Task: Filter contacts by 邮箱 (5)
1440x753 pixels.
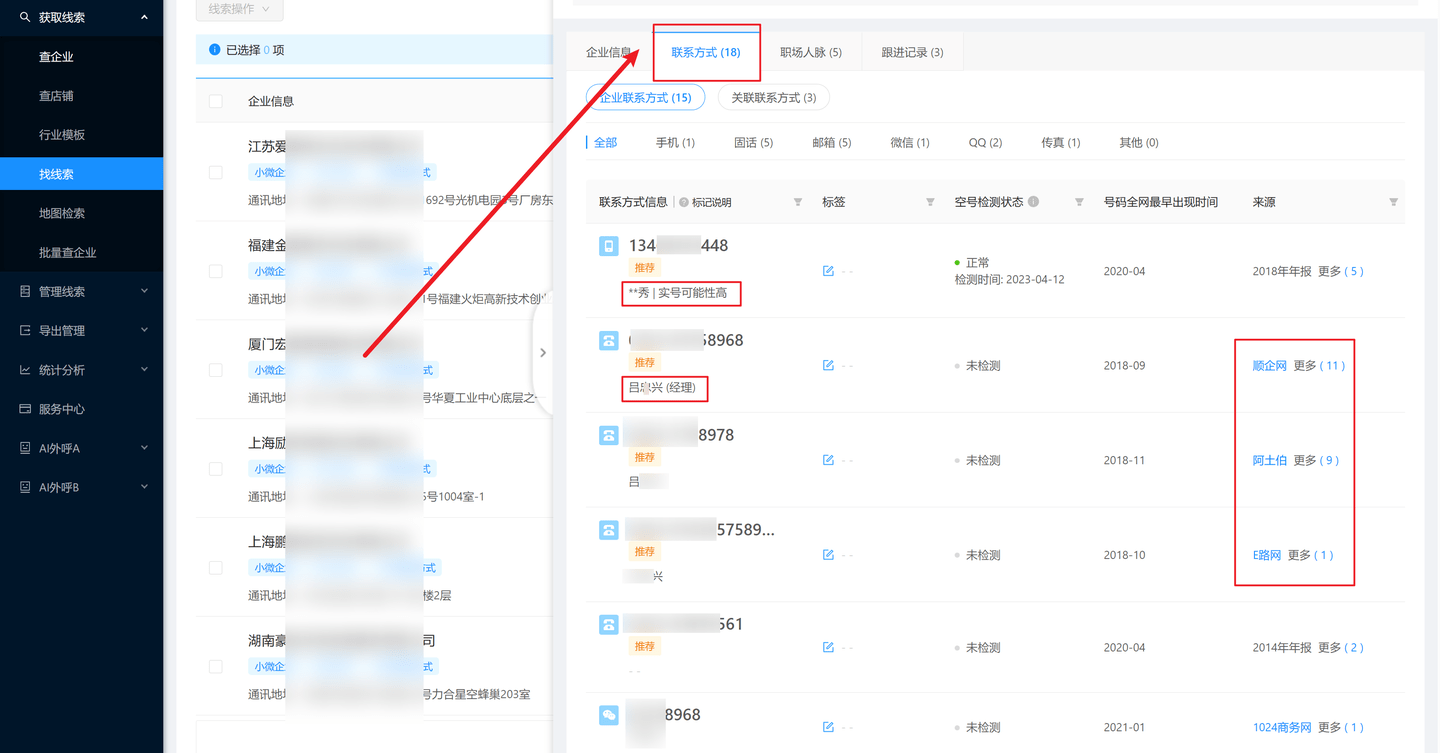Action: point(831,143)
